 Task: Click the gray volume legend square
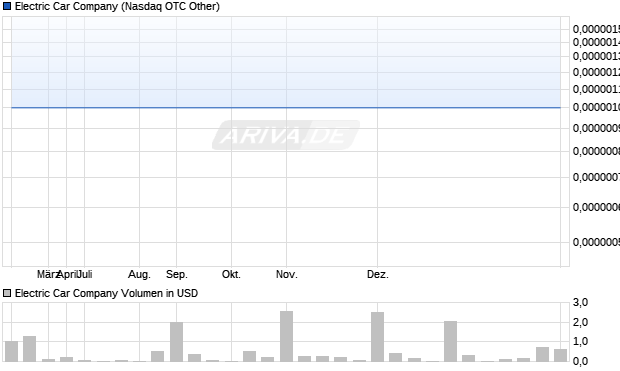(x=7, y=293)
